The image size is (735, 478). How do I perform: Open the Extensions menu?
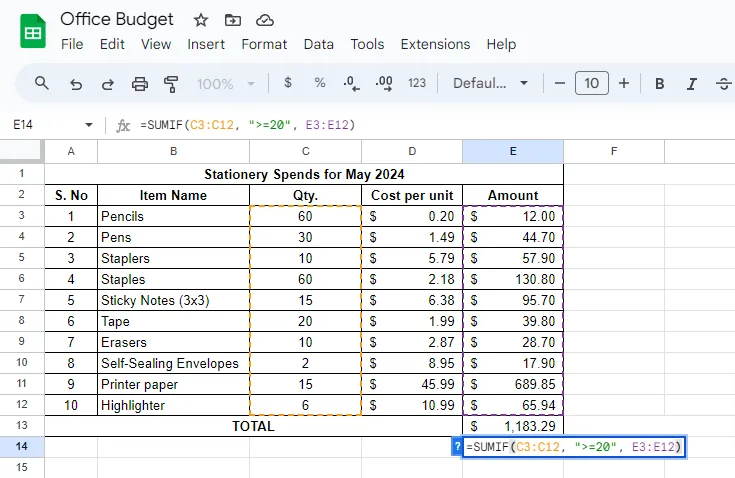tap(435, 44)
